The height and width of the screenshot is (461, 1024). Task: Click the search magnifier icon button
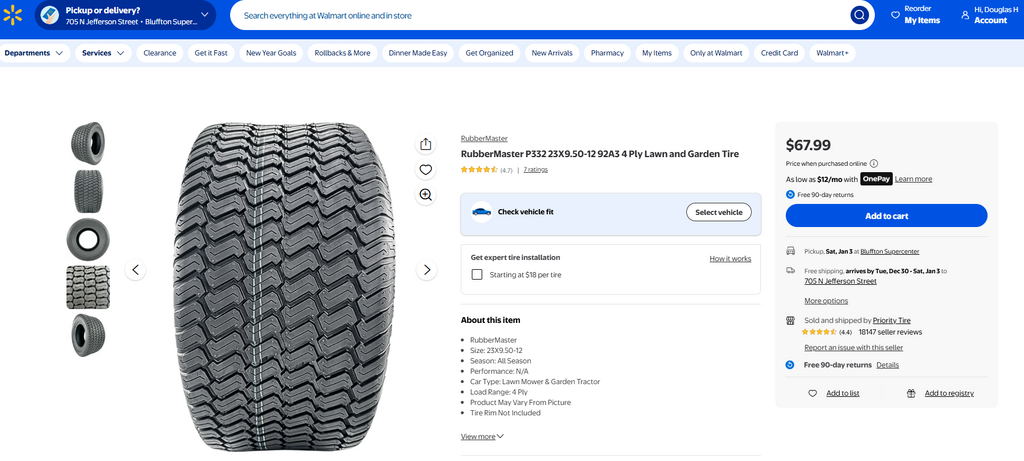859,15
